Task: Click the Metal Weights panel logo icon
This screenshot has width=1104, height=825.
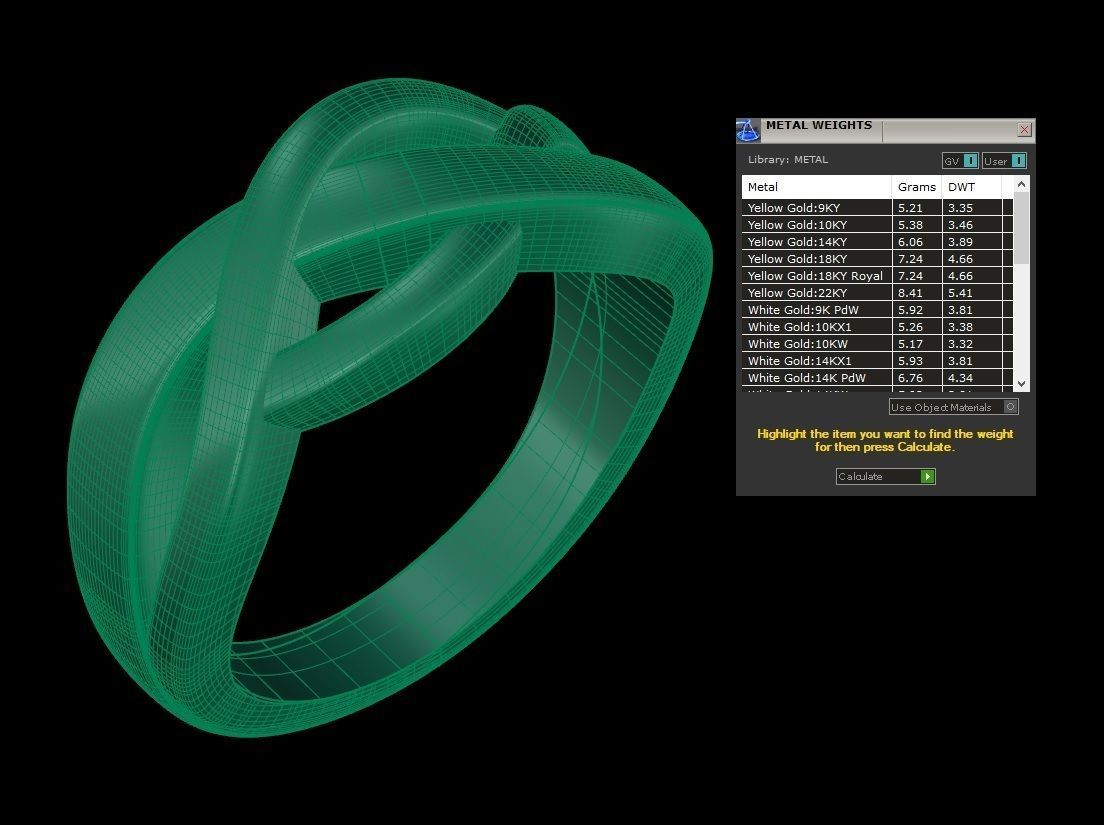Action: tap(748, 130)
